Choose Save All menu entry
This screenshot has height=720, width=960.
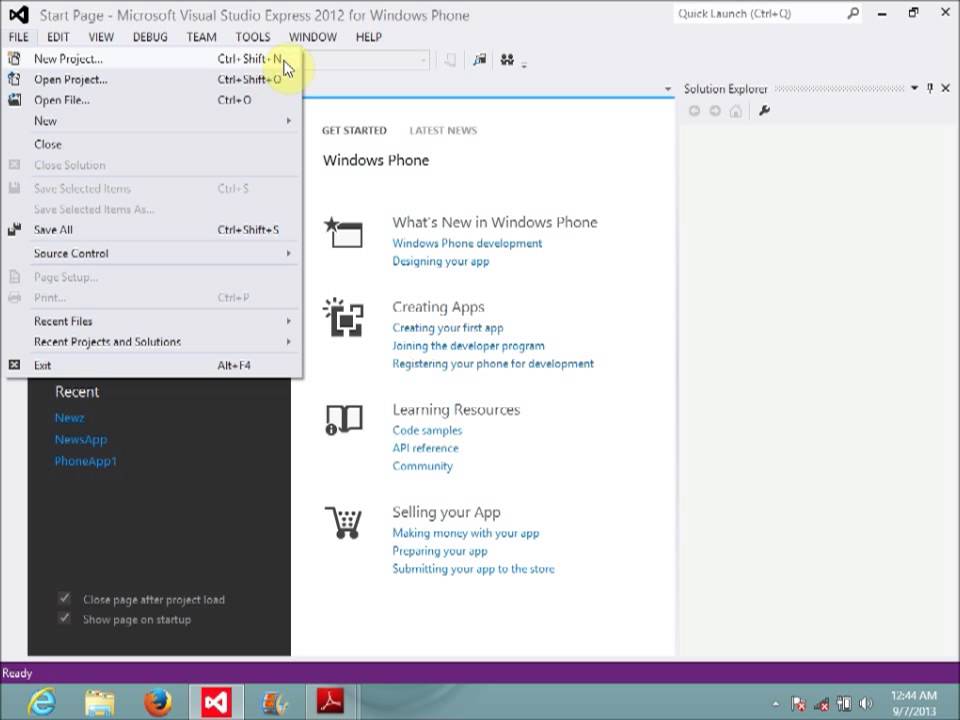[x=153, y=230]
